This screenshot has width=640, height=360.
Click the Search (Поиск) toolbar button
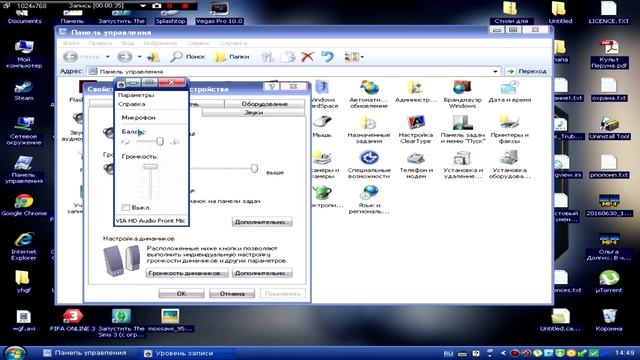[x=188, y=57]
